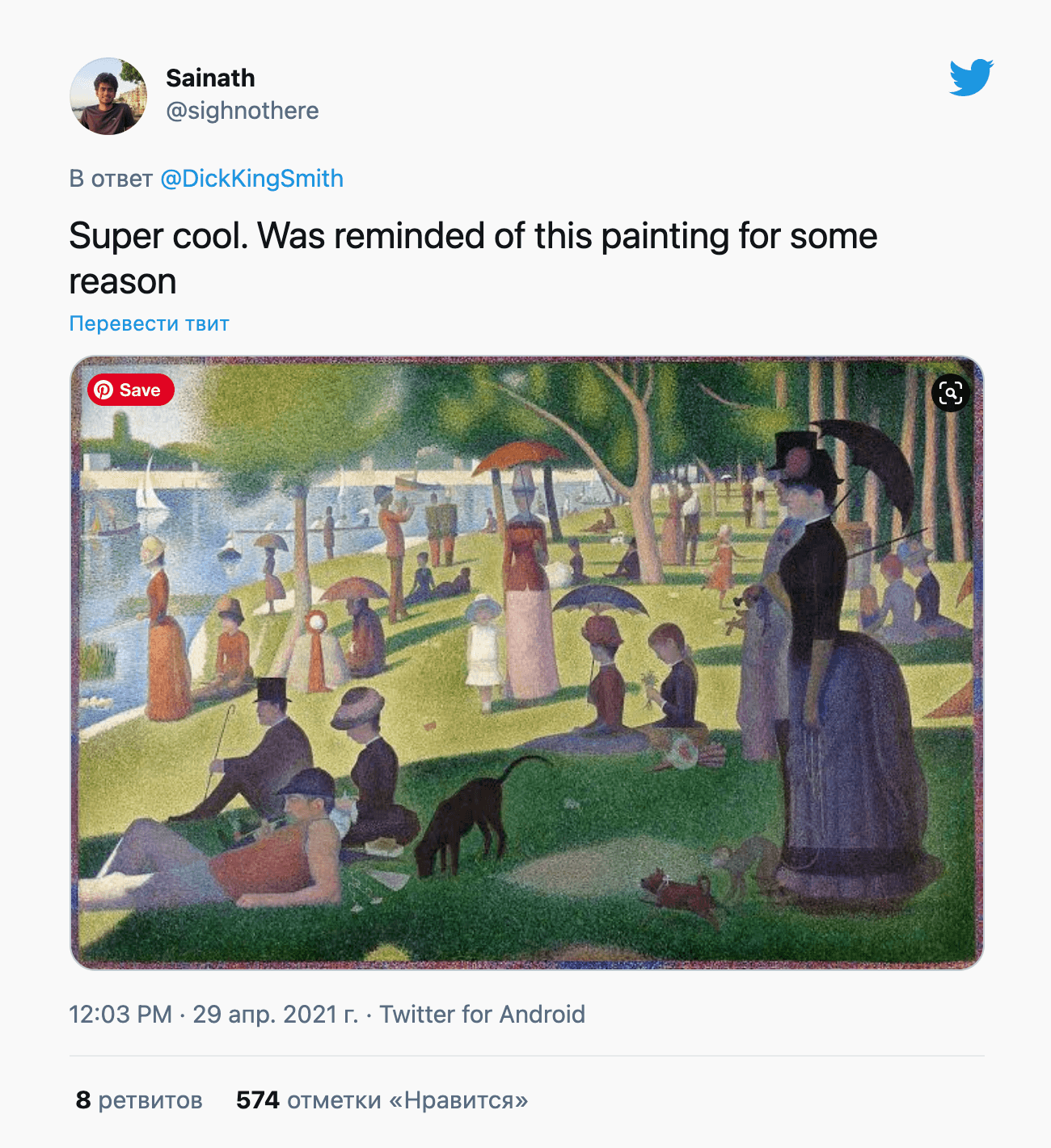Open the @DickKingSmith mention link
This screenshot has width=1051, height=1148.
click(x=251, y=179)
